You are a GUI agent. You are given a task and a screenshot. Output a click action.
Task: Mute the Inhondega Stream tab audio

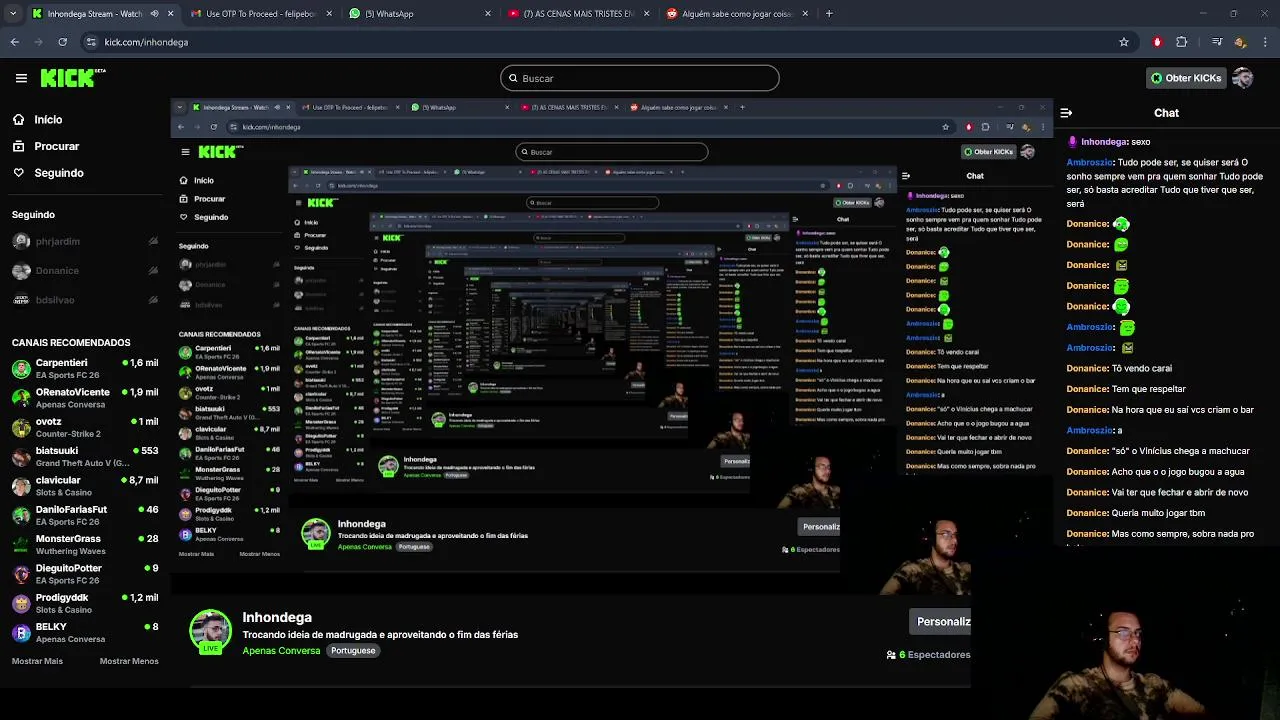[154, 14]
